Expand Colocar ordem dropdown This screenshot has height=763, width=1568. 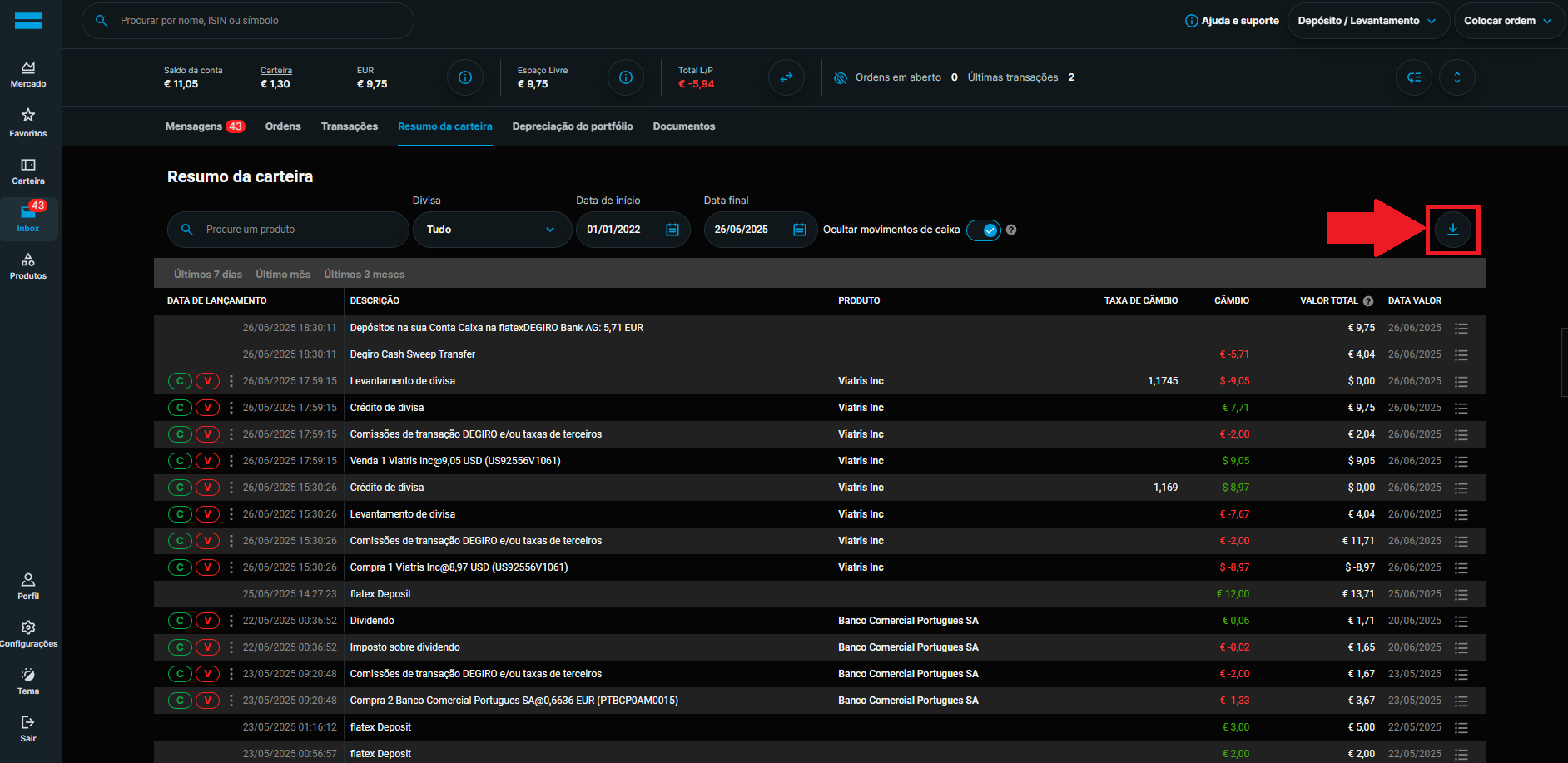pyautogui.click(x=1509, y=21)
